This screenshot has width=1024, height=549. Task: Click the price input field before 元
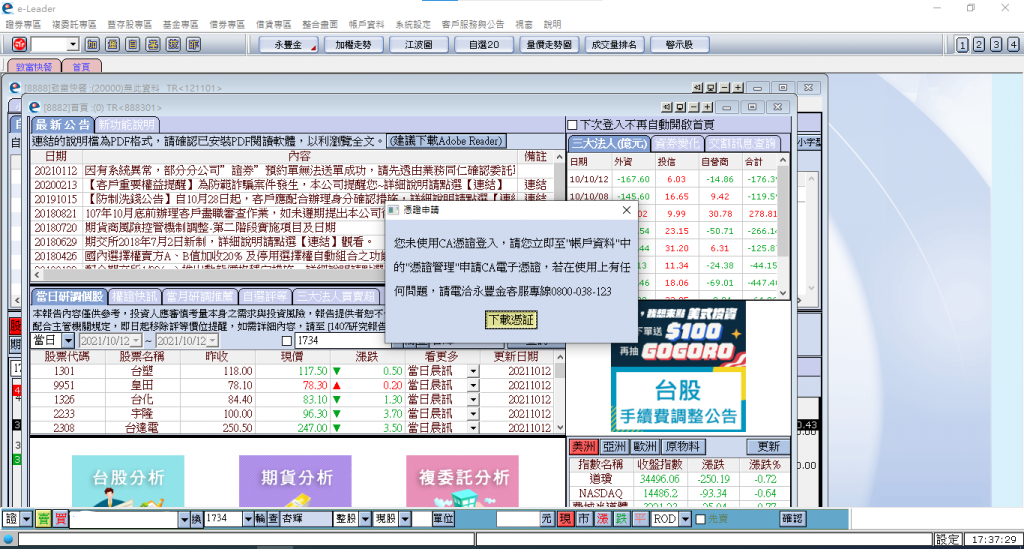(517, 519)
